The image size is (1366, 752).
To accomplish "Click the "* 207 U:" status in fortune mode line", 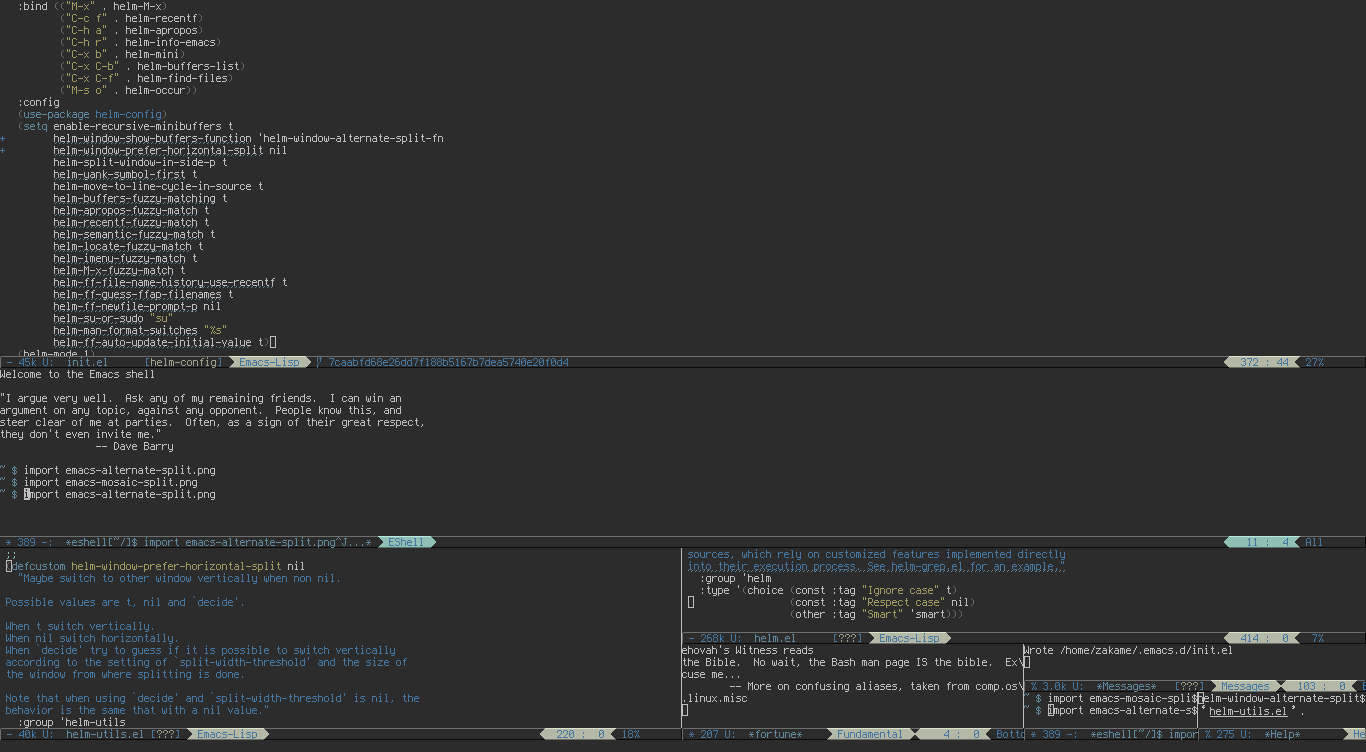I will click(x=711, y=734).
